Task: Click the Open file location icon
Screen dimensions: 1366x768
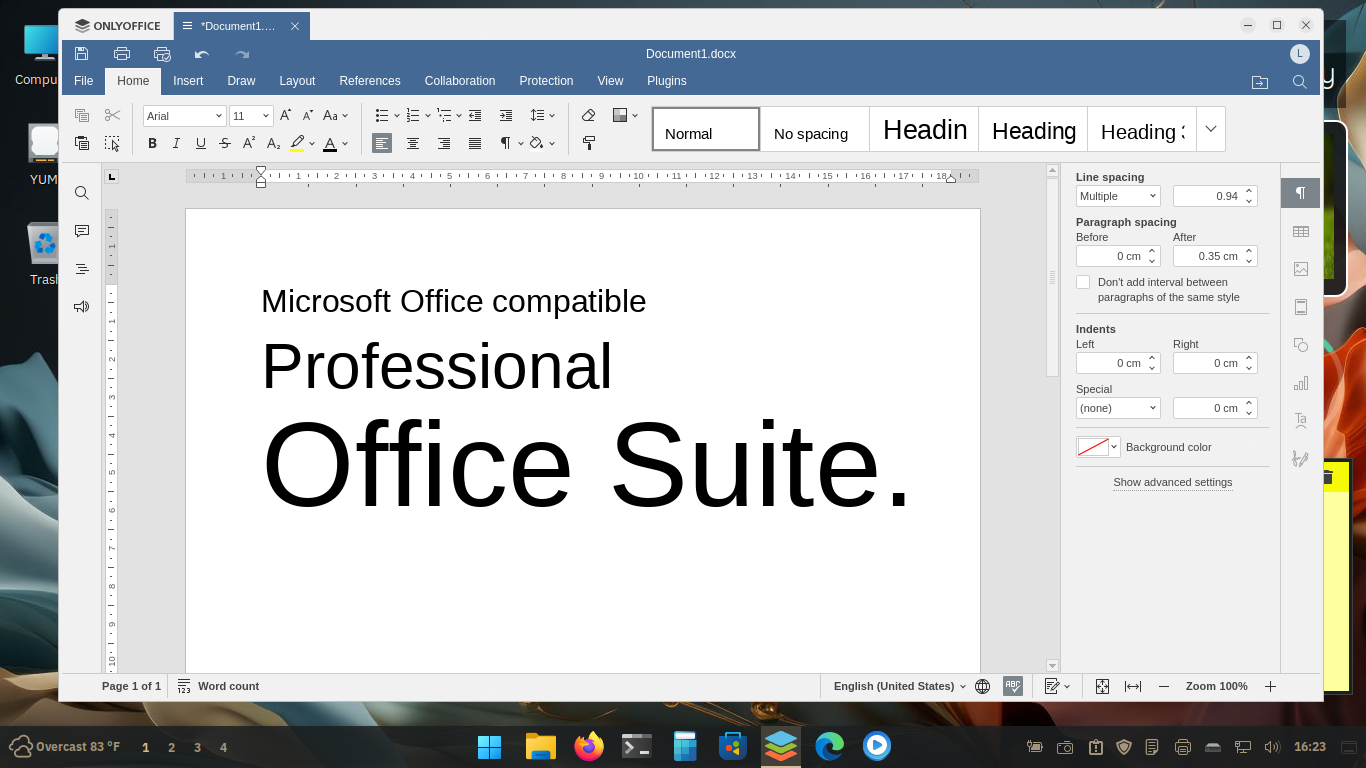Action: [x=1260, y=82]
